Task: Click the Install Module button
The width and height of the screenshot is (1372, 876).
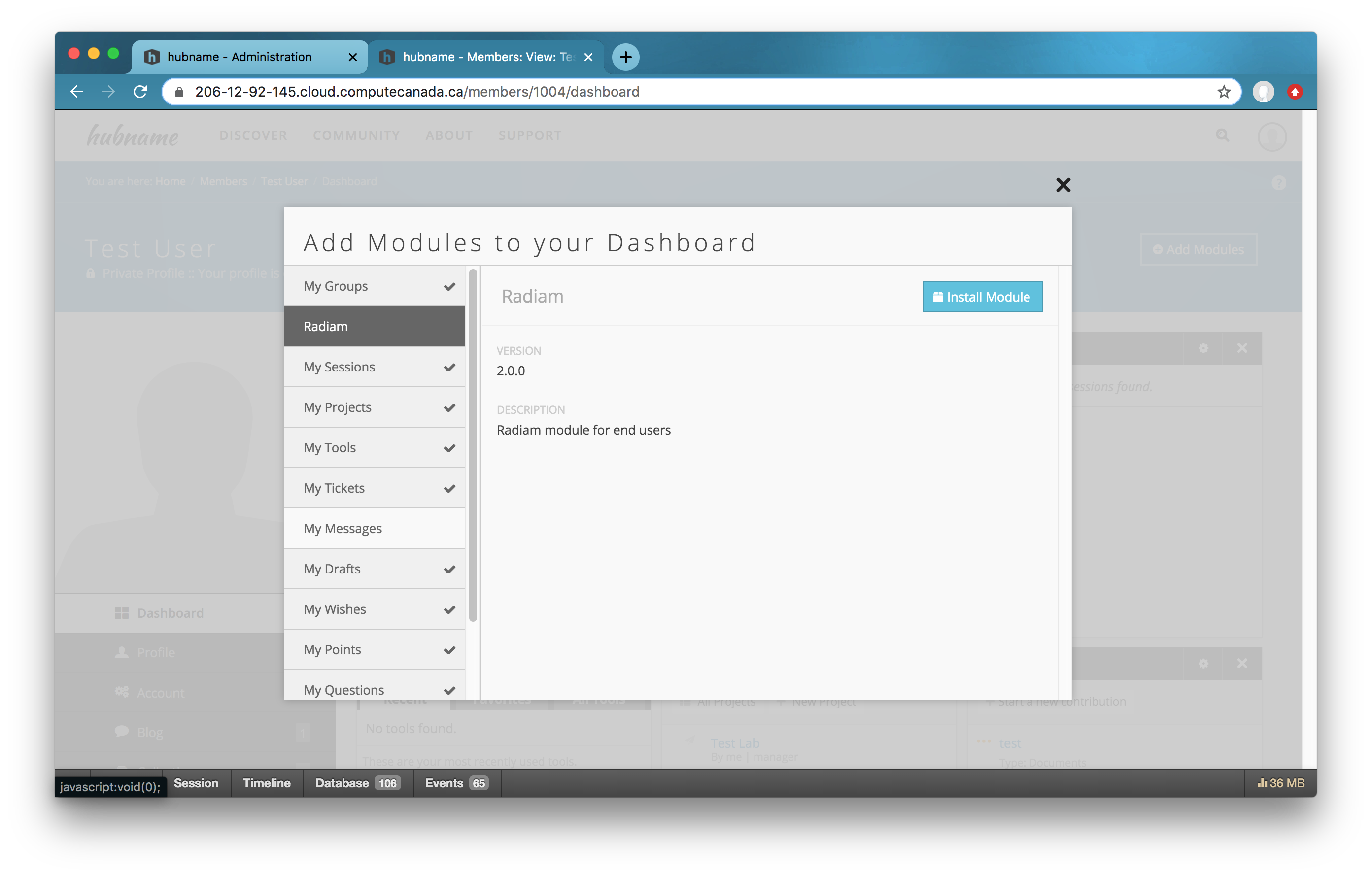Action: click(982, 296)
